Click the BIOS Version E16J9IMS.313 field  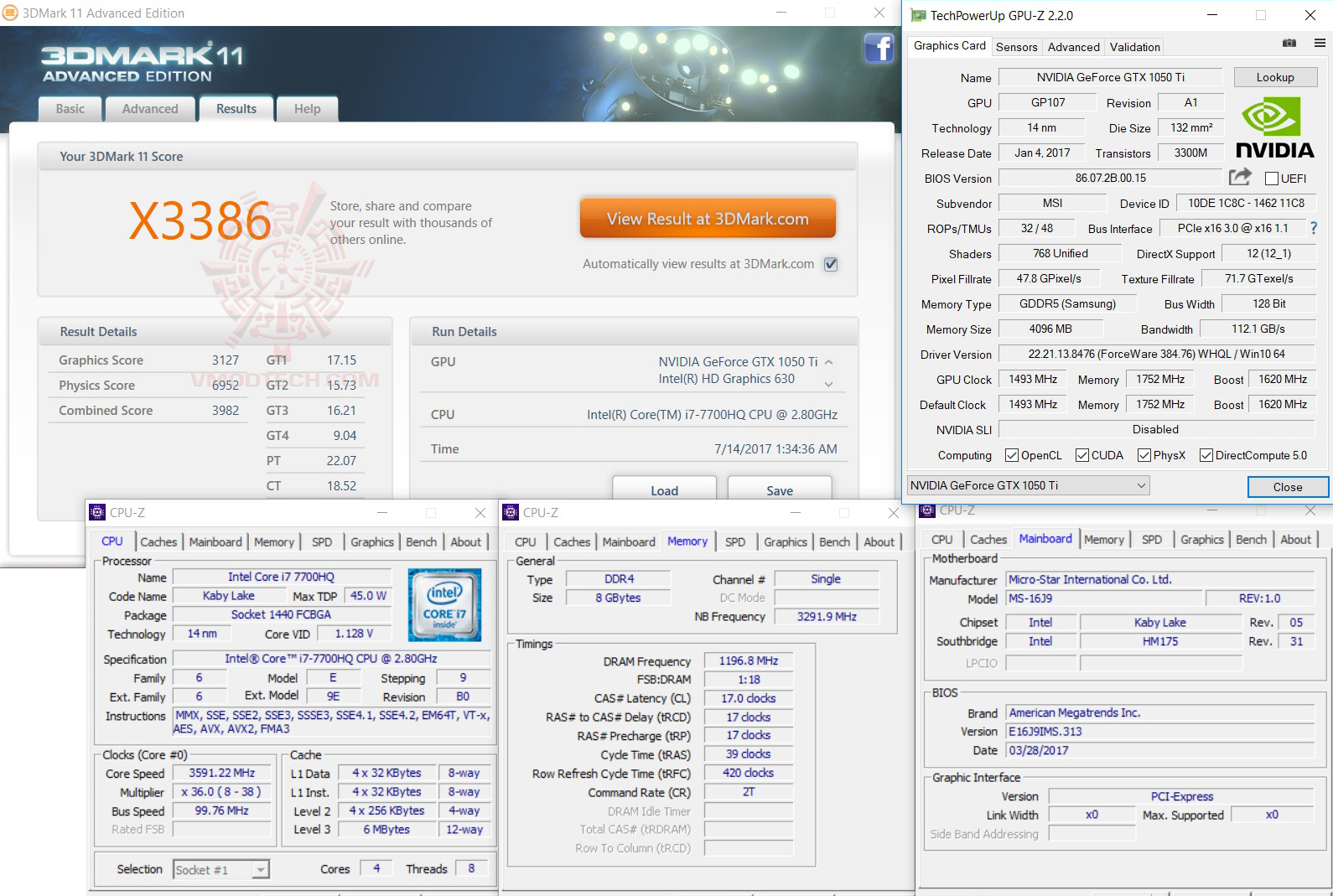(x=1159, y=731)
